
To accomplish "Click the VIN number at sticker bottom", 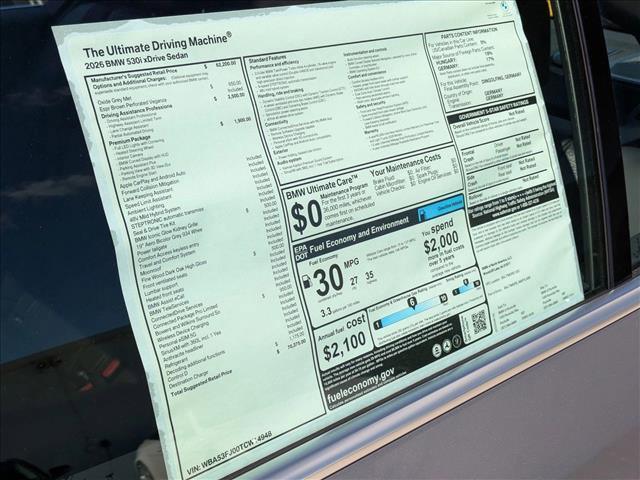I will pos(230,453).
